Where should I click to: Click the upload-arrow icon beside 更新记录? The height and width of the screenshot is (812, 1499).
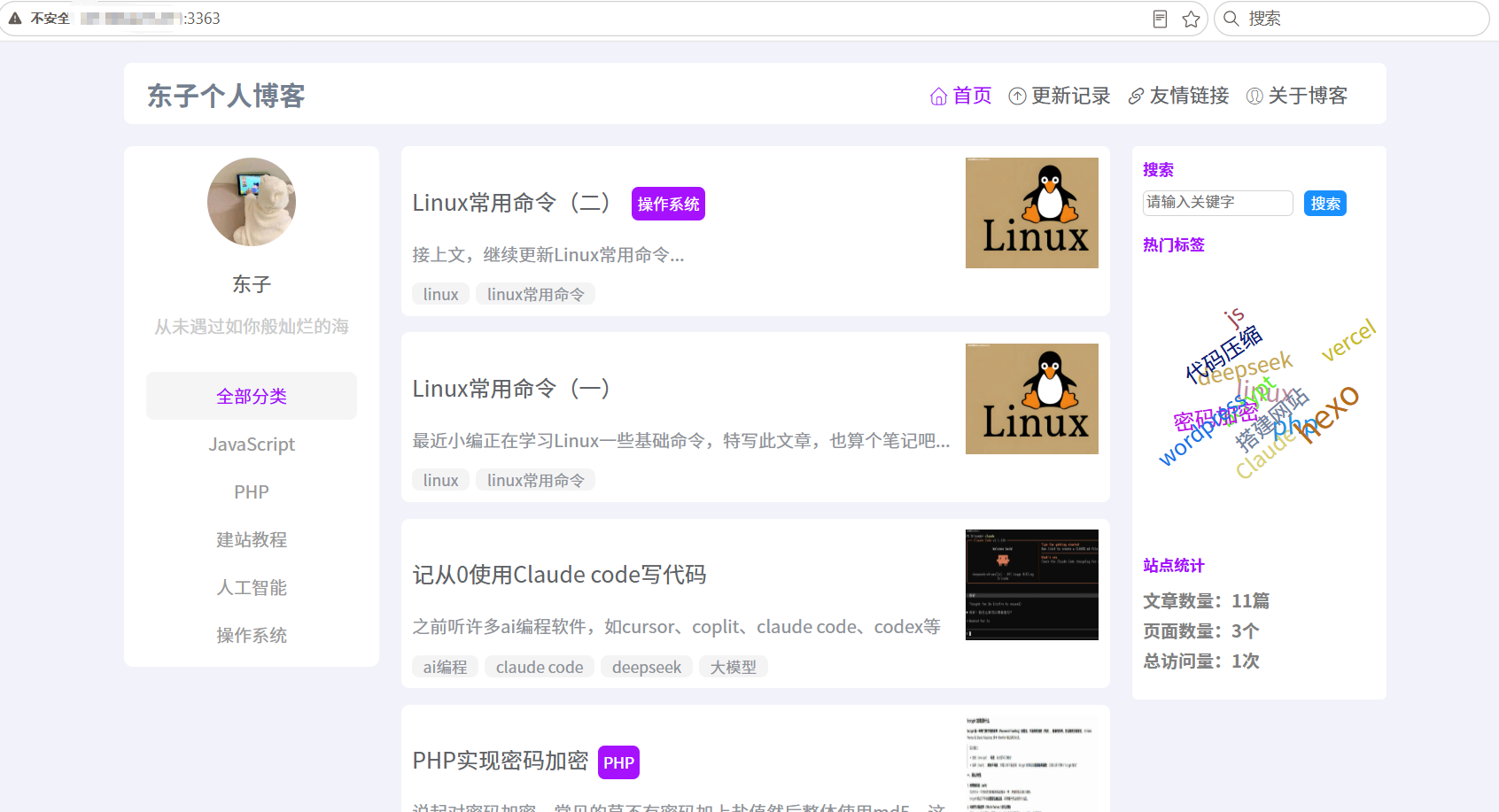coord(1017,97)
